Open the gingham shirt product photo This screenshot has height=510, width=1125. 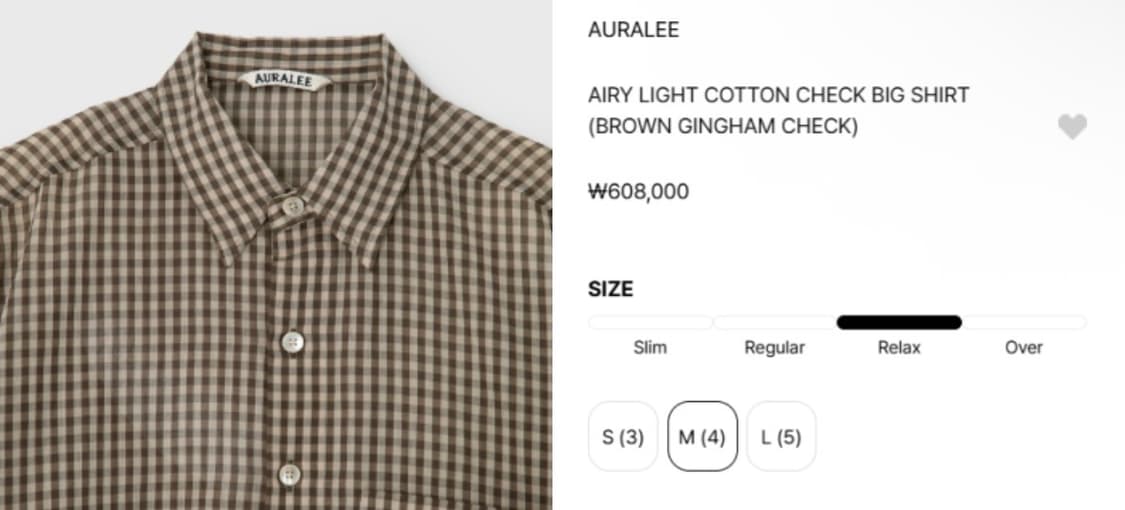276,255
